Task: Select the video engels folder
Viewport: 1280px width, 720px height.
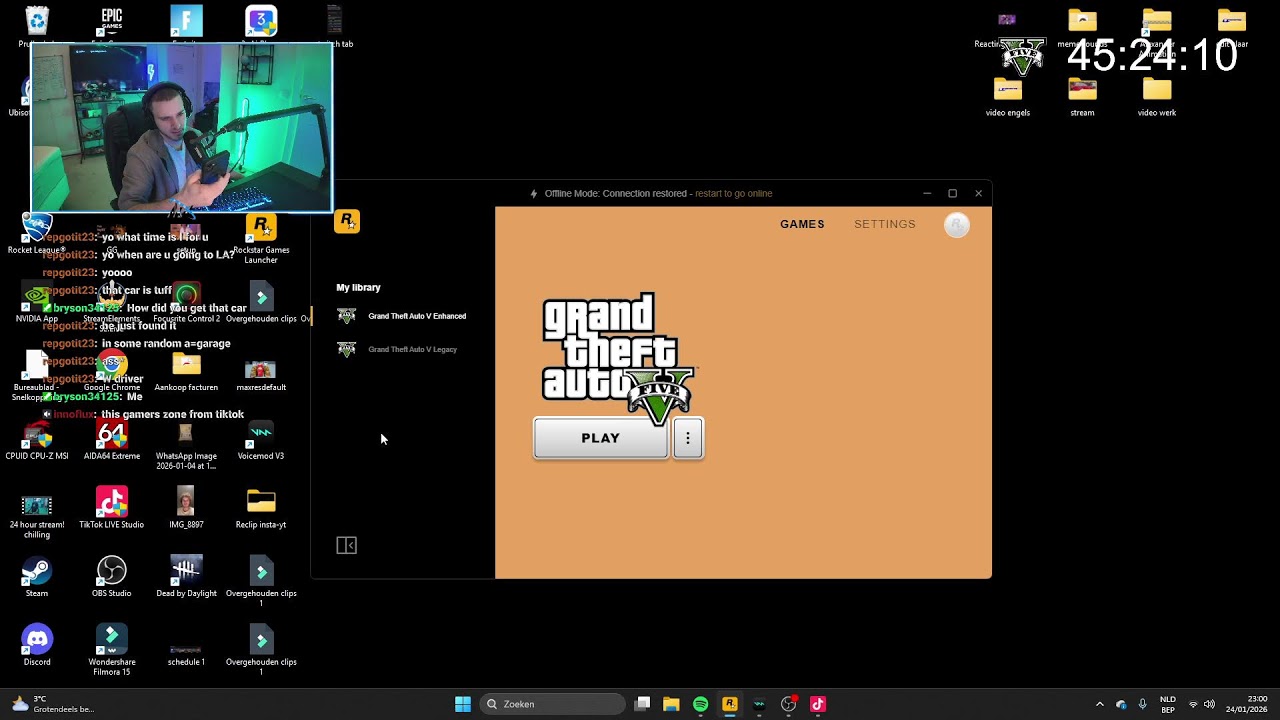Action: click(1008, 97)
